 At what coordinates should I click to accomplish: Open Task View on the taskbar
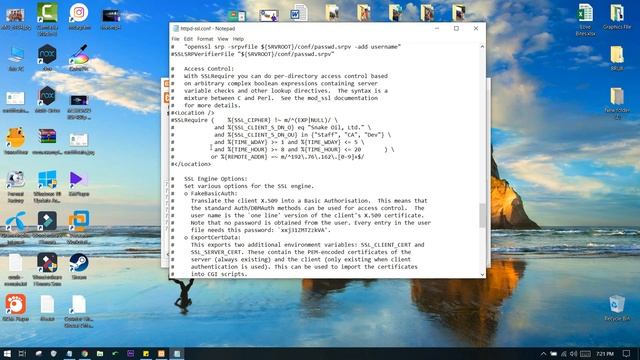tap(22, 353)
